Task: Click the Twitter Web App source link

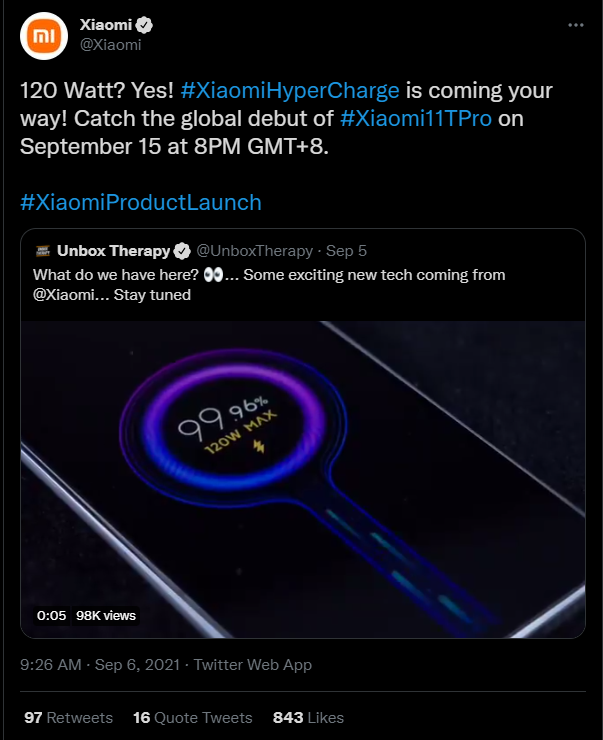Action: (x=253, y=664)
